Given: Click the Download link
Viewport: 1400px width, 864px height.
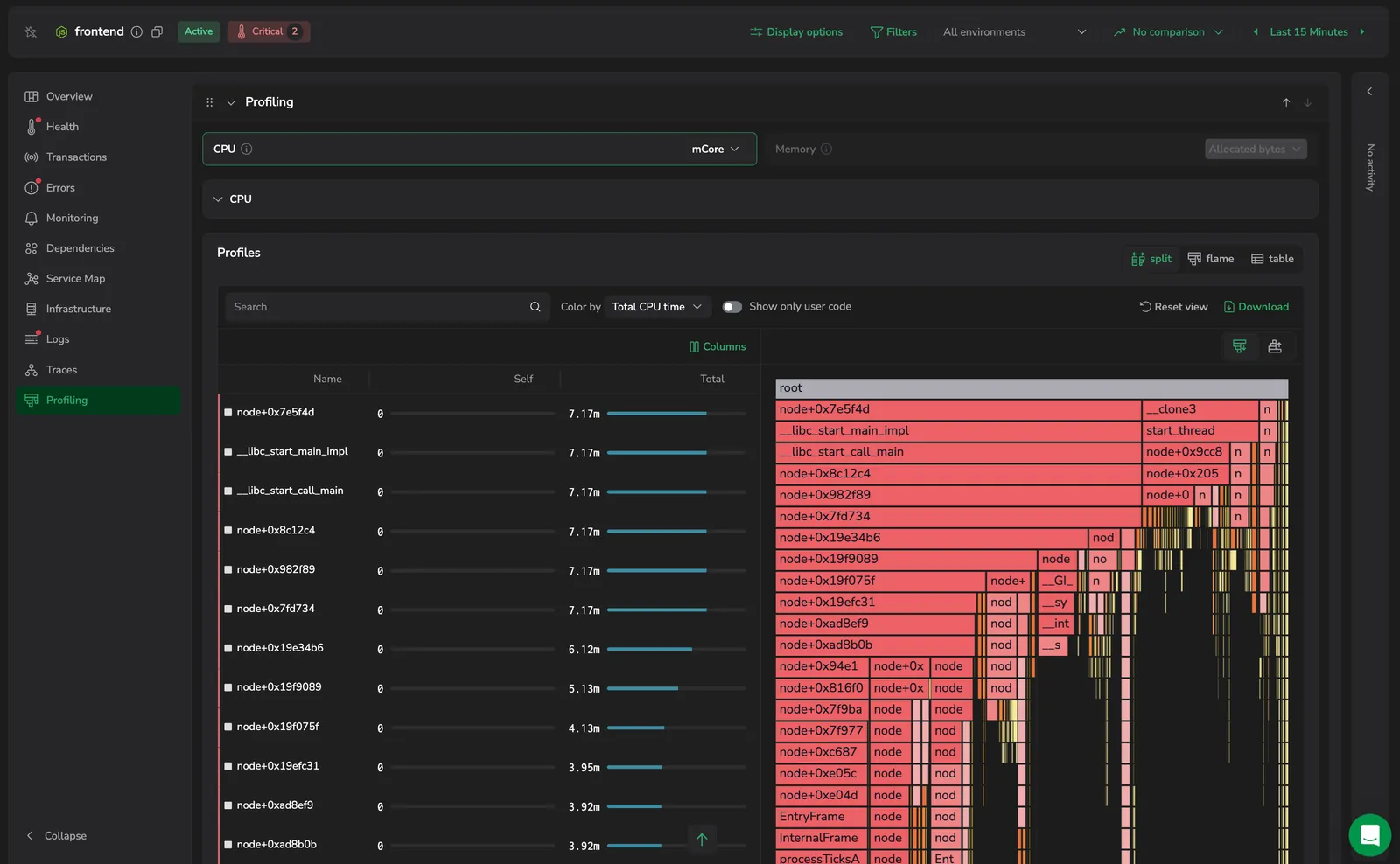Looking at the screenshot, I should 1256,307.
